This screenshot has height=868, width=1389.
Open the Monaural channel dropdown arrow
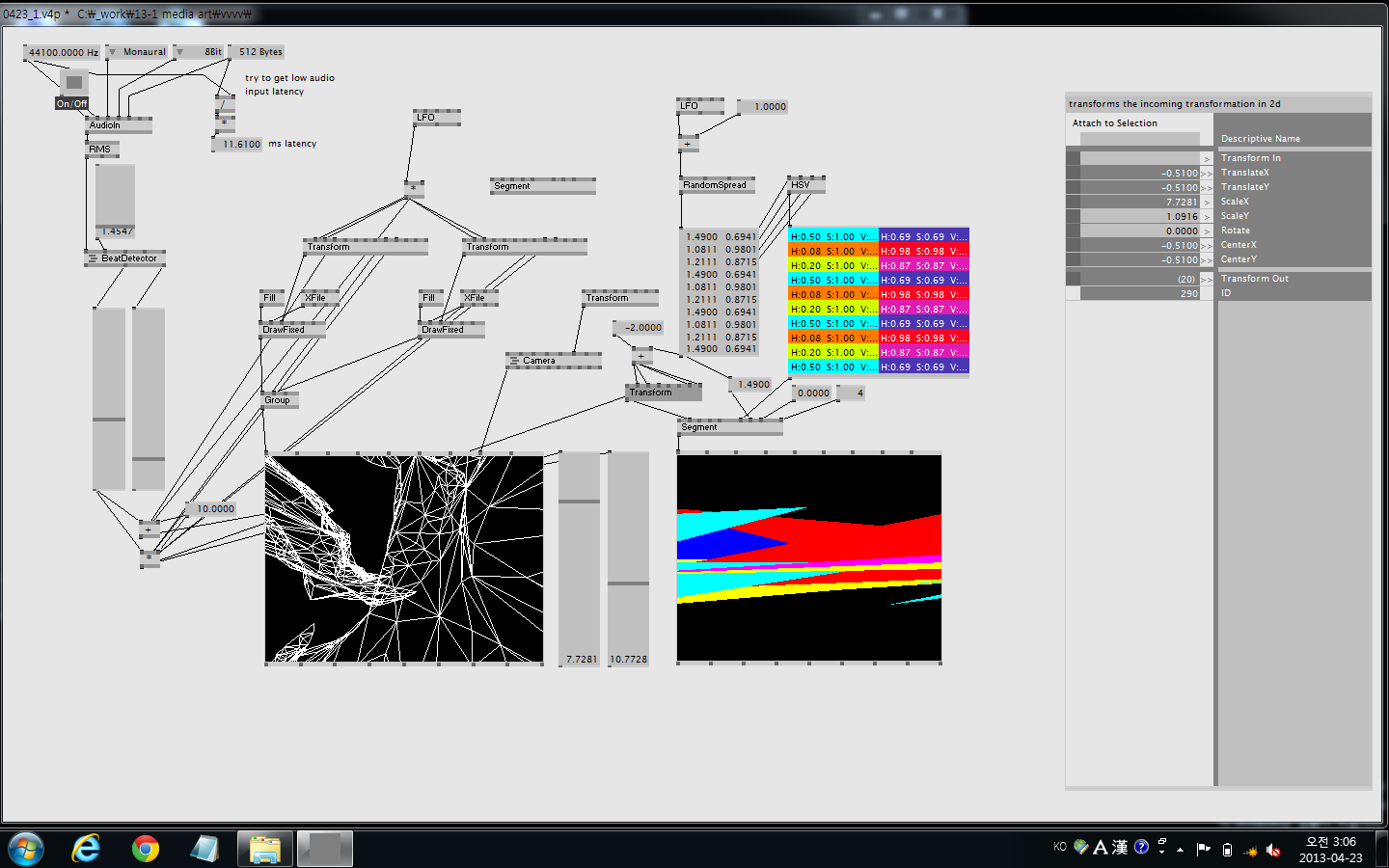pos(112,52)
